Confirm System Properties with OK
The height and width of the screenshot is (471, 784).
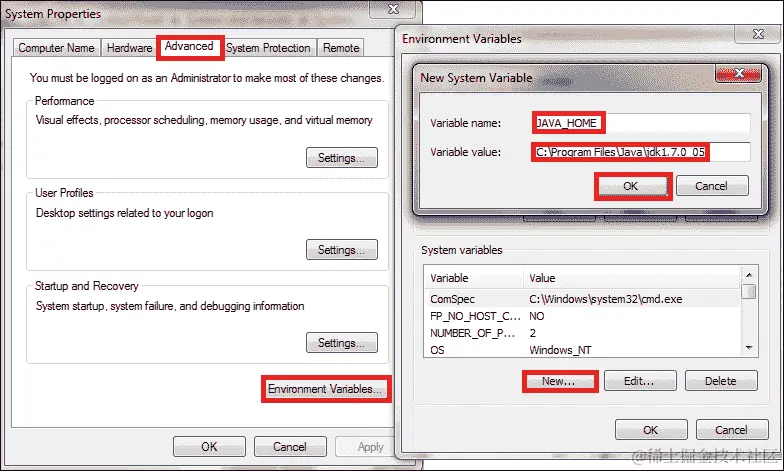(209, 446)
